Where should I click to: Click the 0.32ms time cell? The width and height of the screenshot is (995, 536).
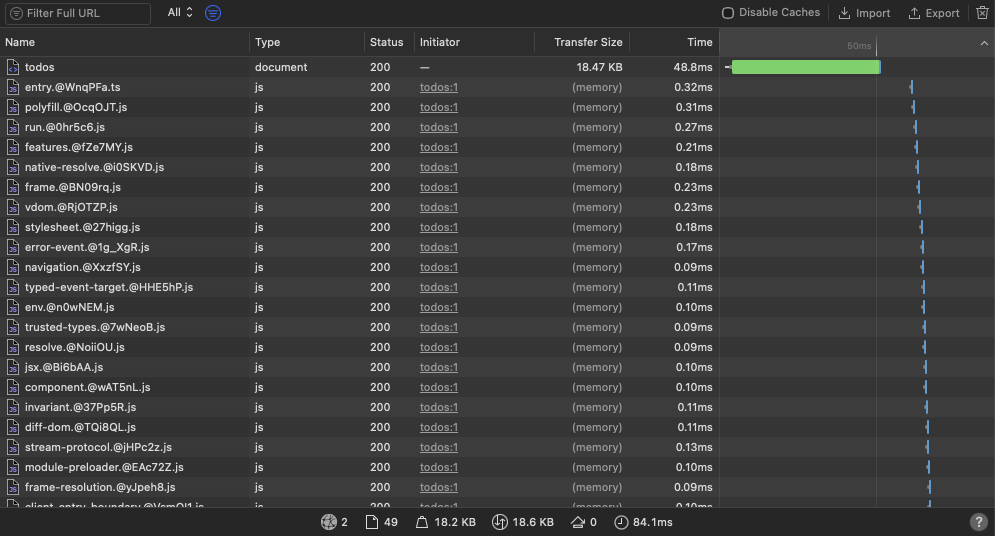(x=693, y=88)
